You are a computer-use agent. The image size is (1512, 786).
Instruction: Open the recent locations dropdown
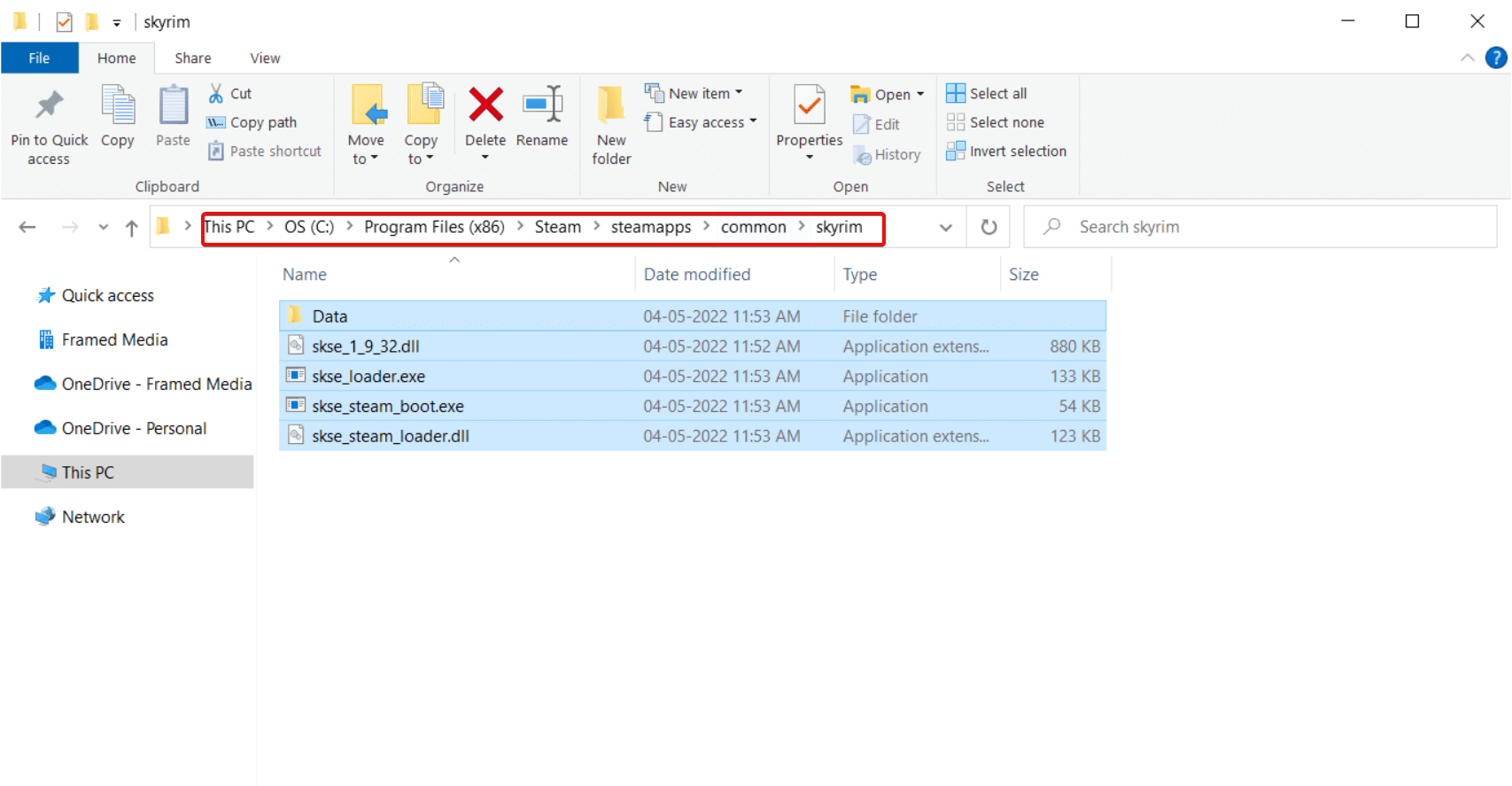click(104, 227)
